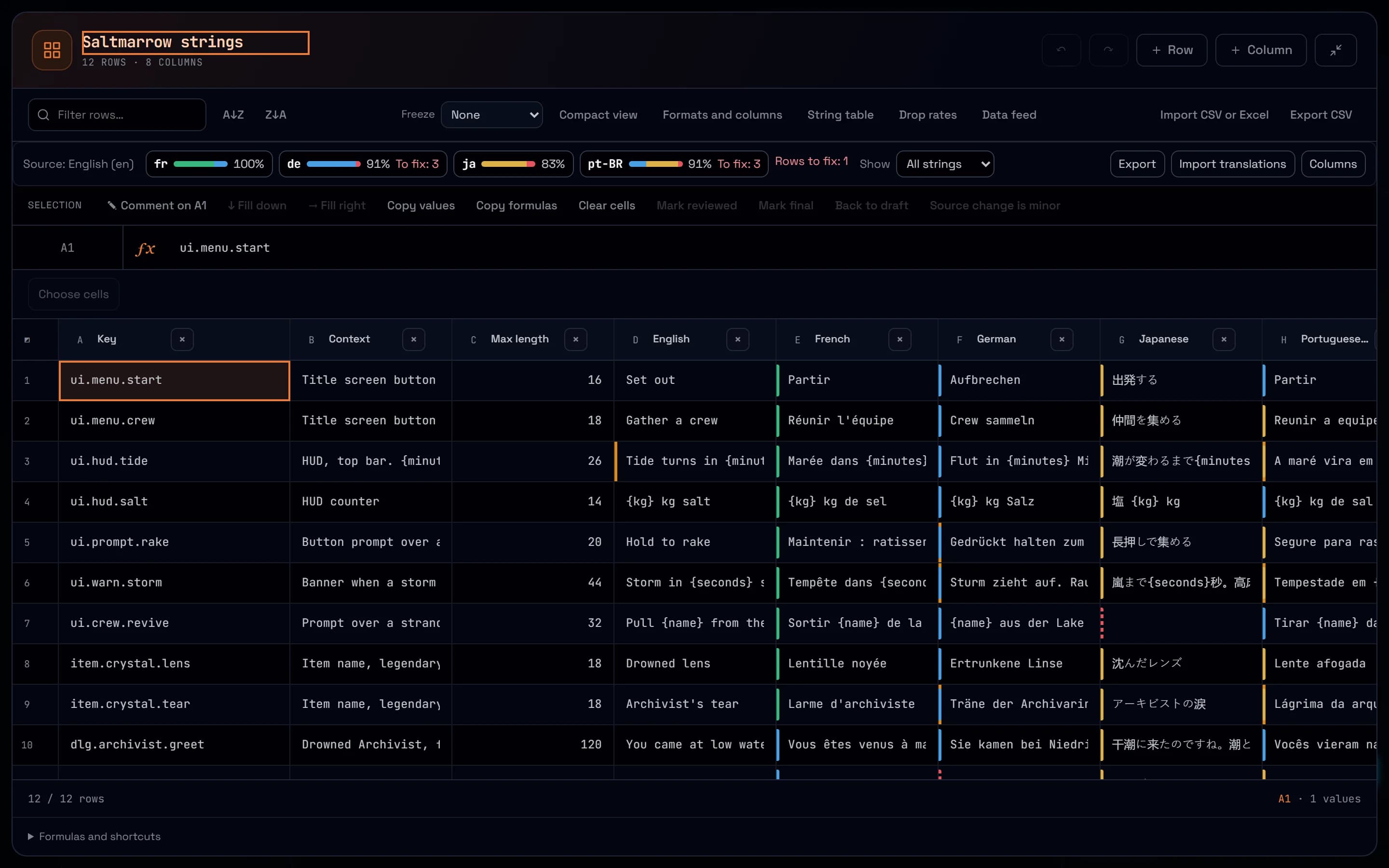Image resolution: width=1389 pixels, height=868 pixels.
Task: Click the fx formula icon
Action: [145, 248]
